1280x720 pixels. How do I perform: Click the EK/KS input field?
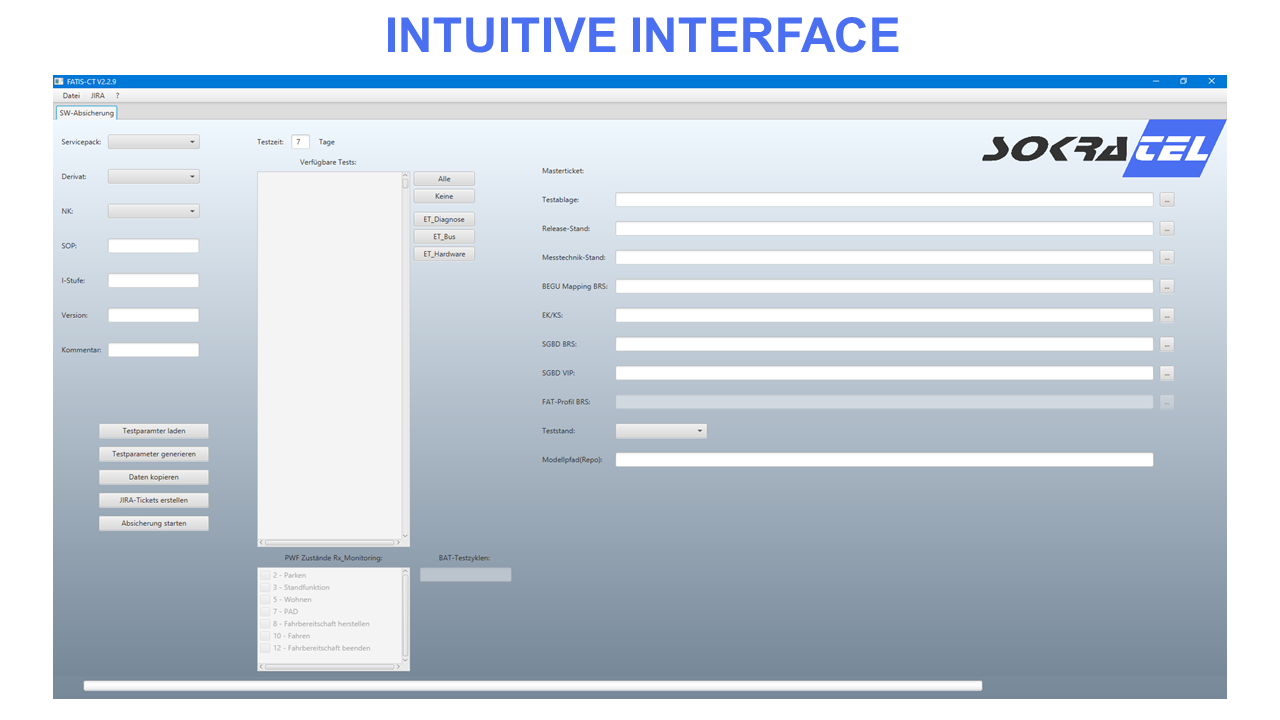pyautogui.click(x=884, y=315)
